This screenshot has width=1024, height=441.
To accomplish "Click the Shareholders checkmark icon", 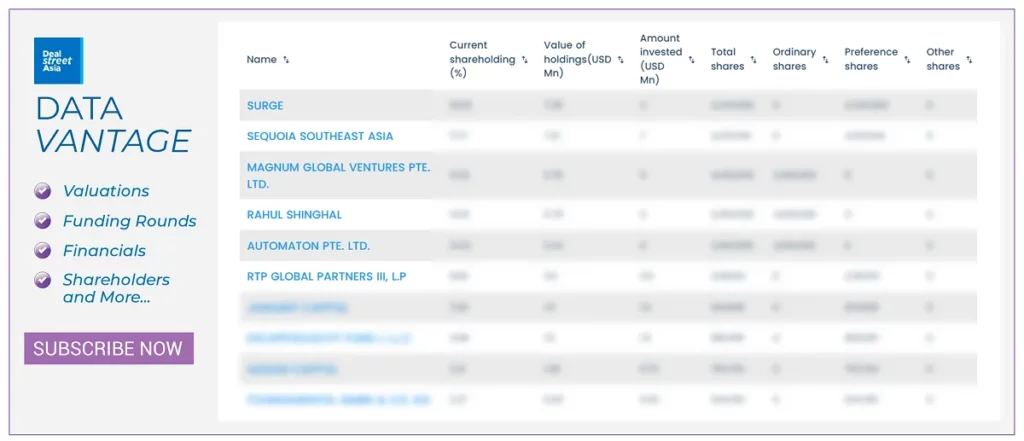I will [x=43, y=280].
